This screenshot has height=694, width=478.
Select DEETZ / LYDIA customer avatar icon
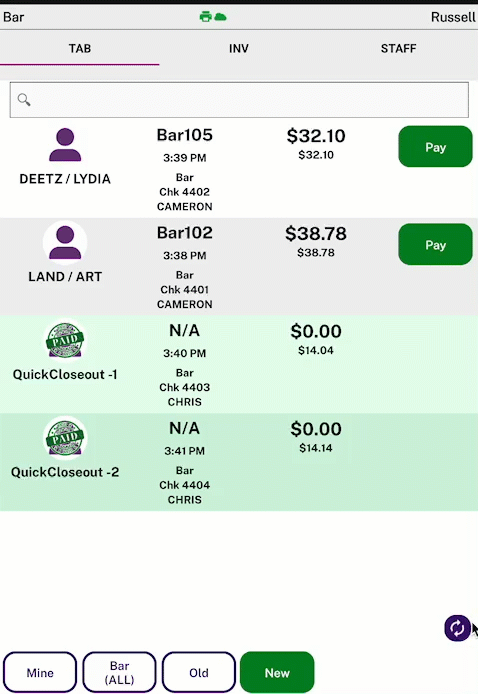65,145
